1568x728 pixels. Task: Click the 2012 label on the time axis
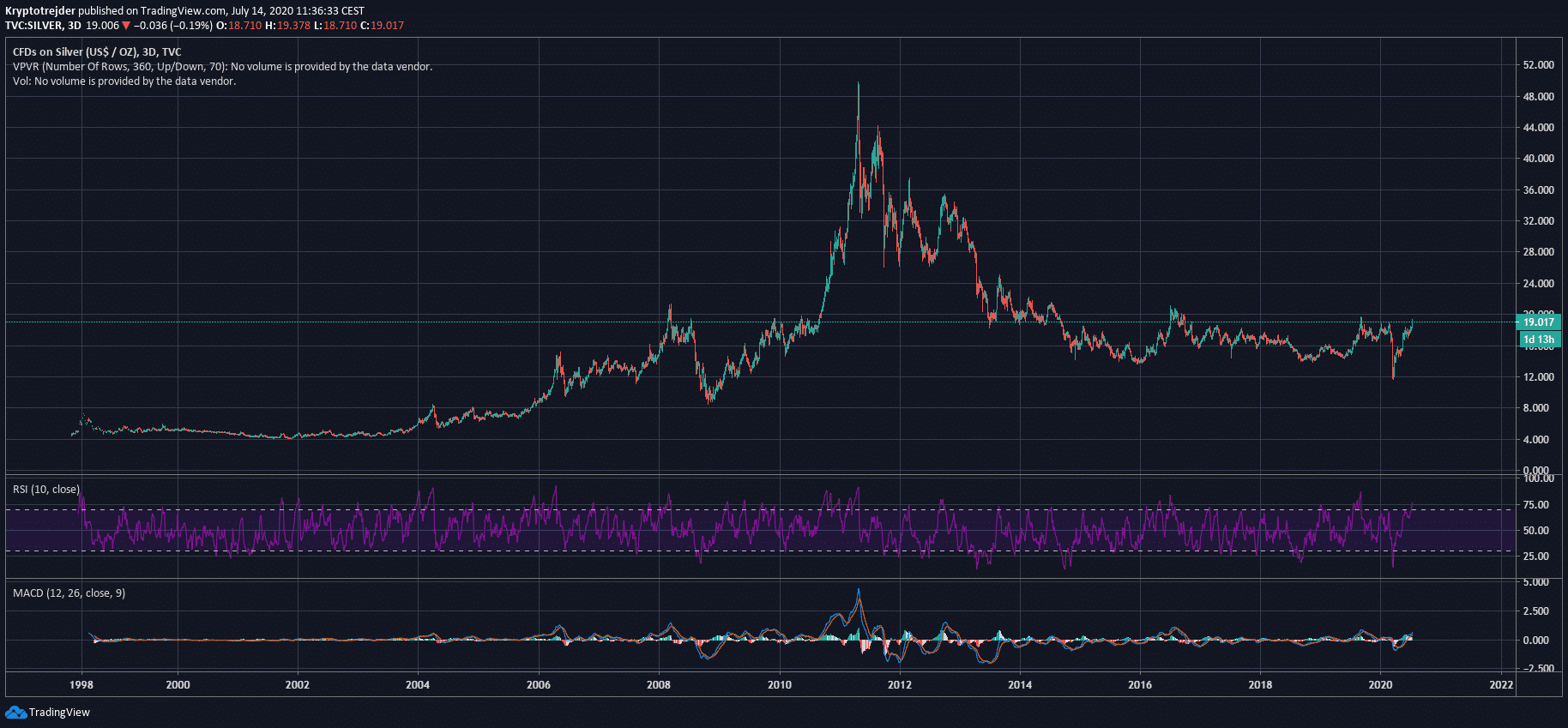899,684
